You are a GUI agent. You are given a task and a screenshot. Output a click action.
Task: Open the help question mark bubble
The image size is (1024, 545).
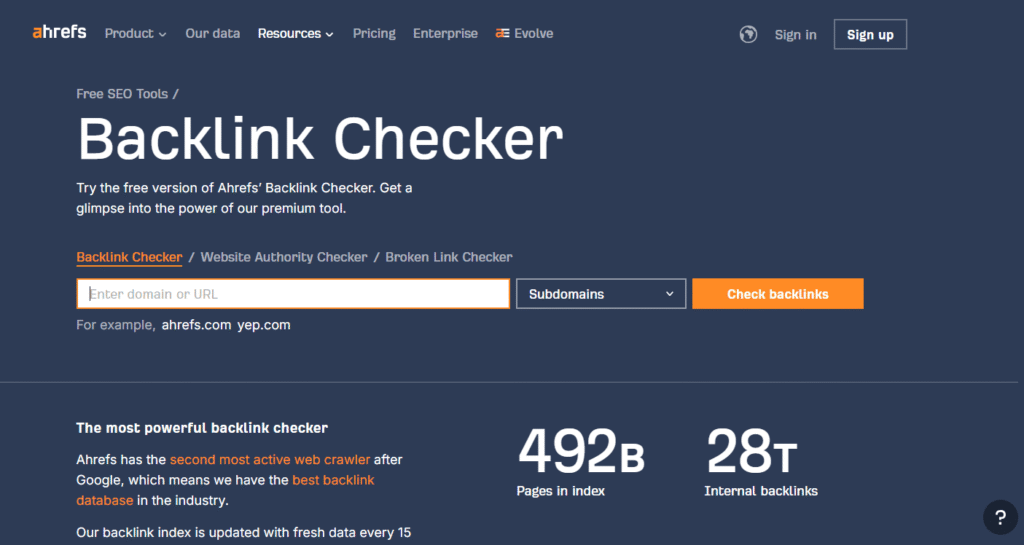1000,518
